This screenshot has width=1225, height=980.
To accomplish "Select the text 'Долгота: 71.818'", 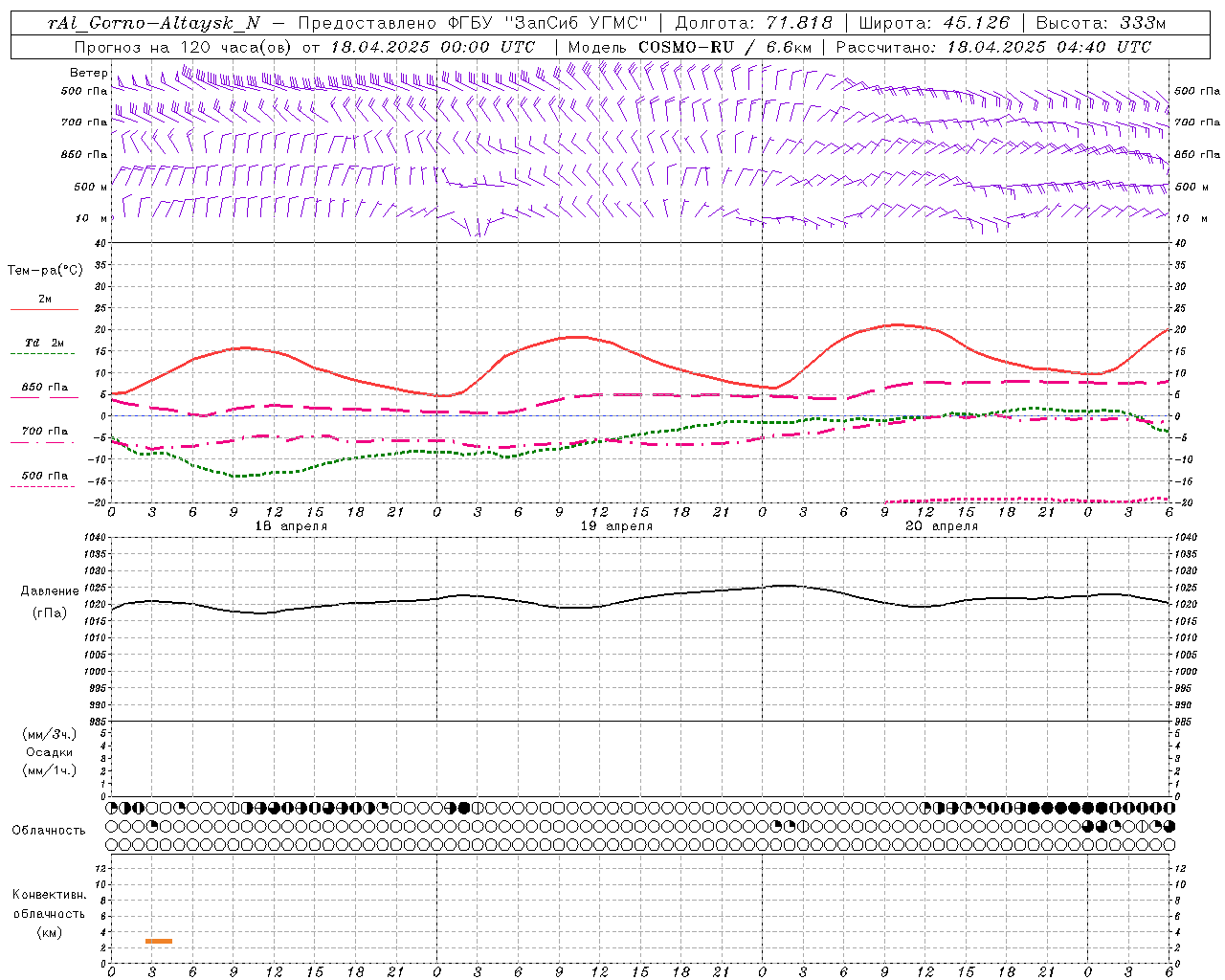I will [x=754, y=24].
